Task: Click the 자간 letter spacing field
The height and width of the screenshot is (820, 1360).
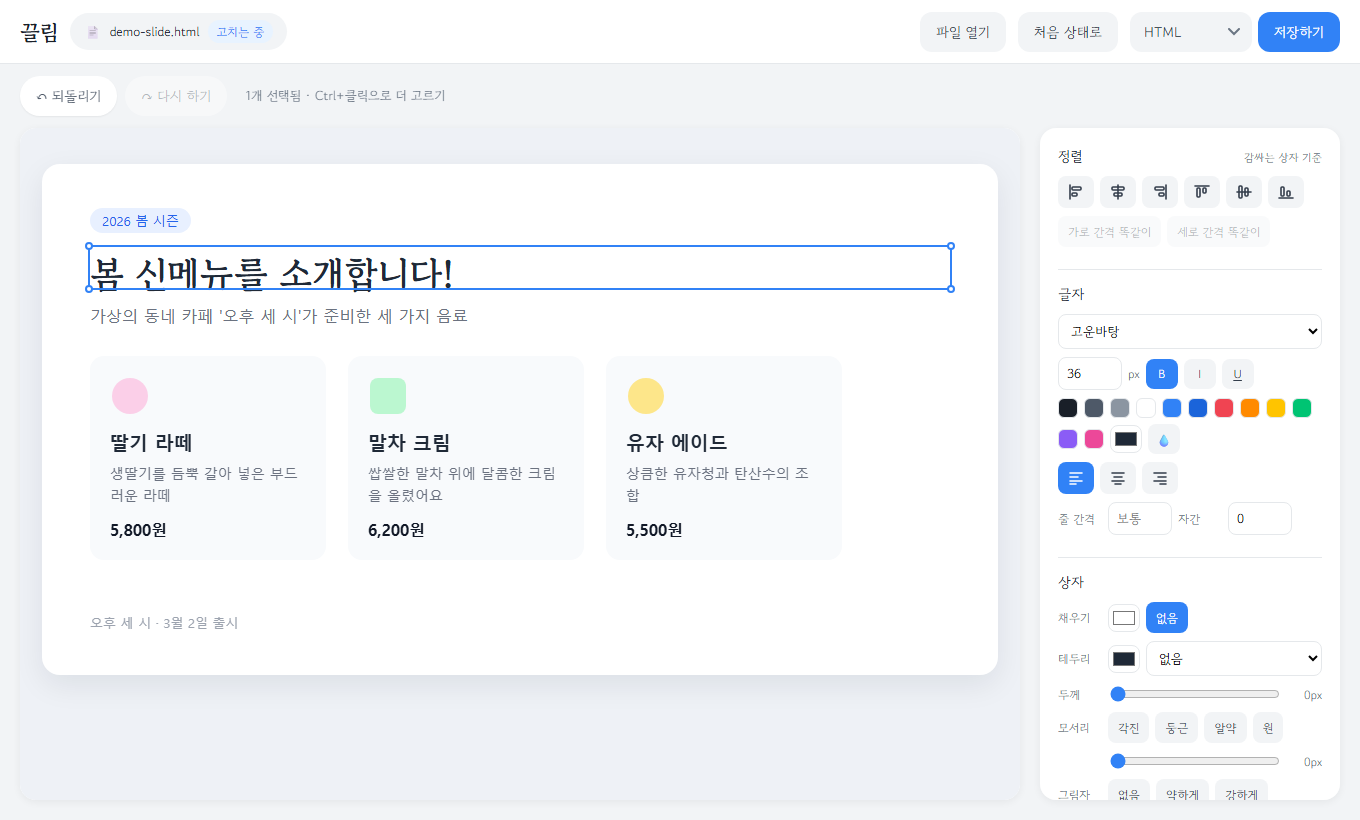Action: pos(1260,519)
